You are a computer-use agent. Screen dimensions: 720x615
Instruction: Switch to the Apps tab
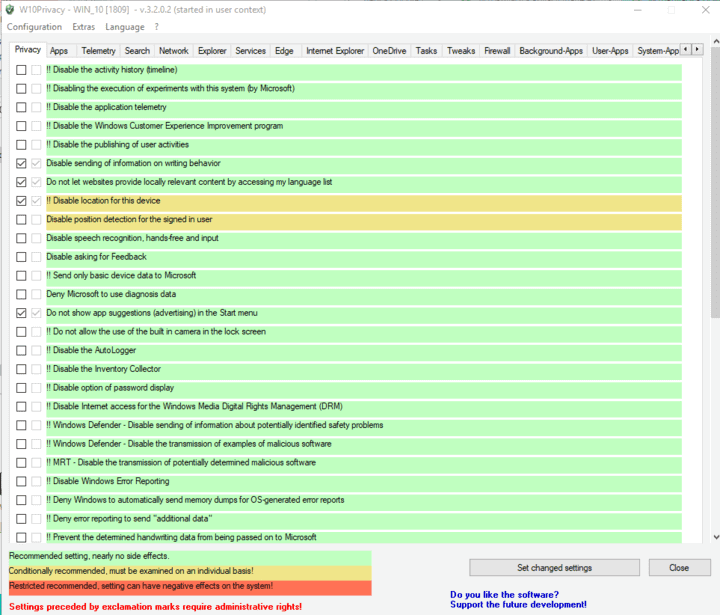pos(59,51)
